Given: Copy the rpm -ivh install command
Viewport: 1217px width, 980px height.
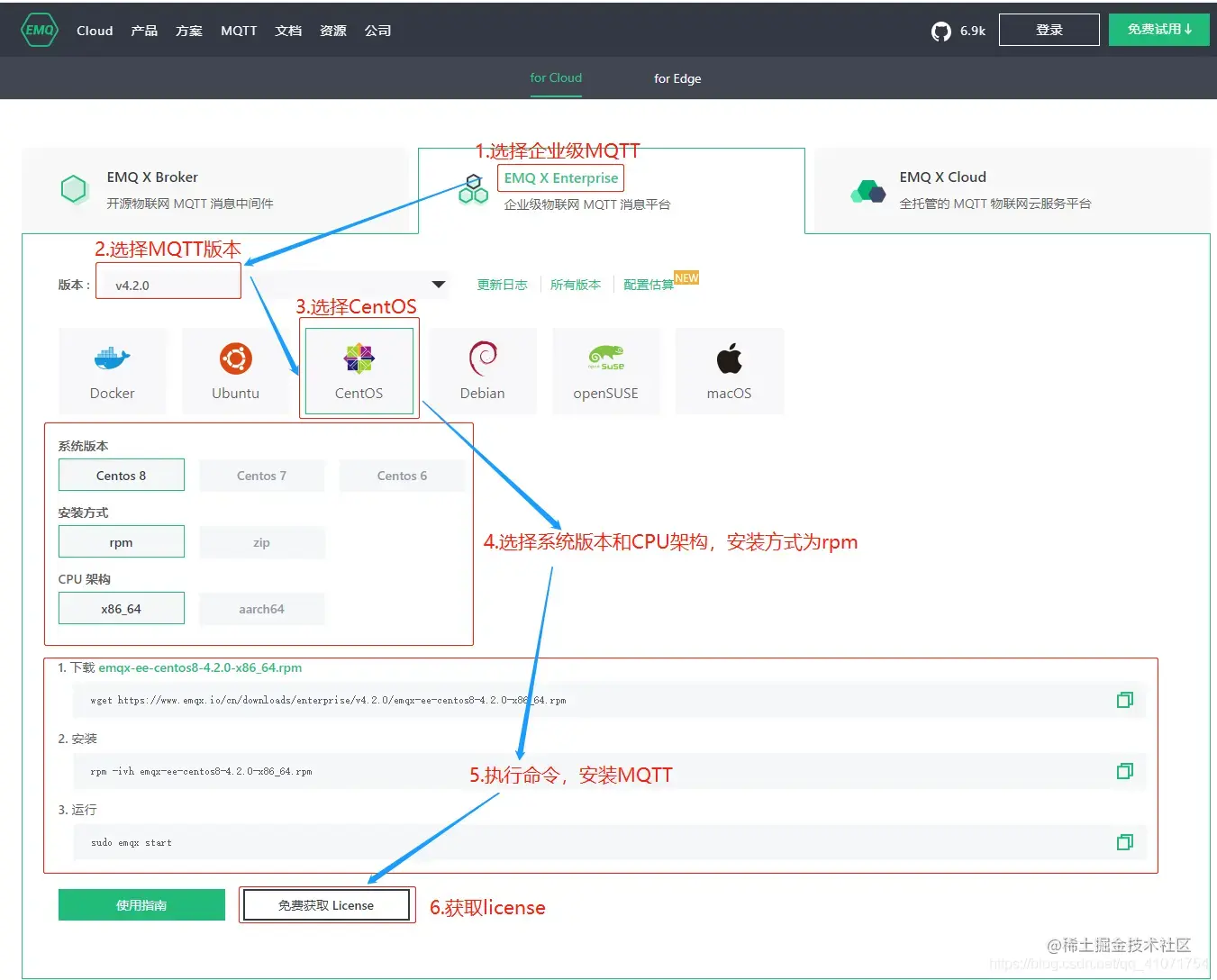Looking at the screenshot, I should coord(1124,771).
